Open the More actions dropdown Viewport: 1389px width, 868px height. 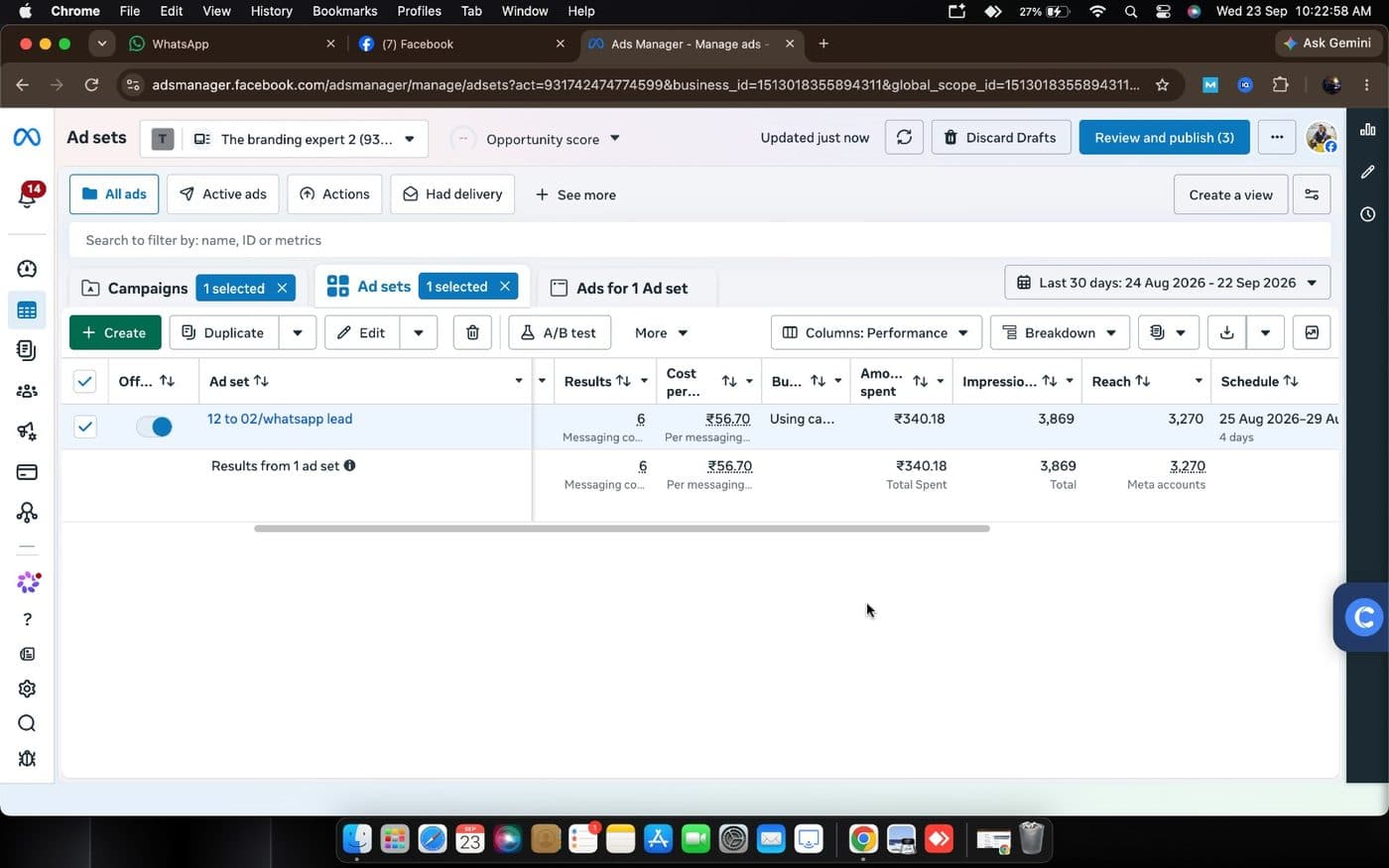pyautogui.click(x=661, y=332)
